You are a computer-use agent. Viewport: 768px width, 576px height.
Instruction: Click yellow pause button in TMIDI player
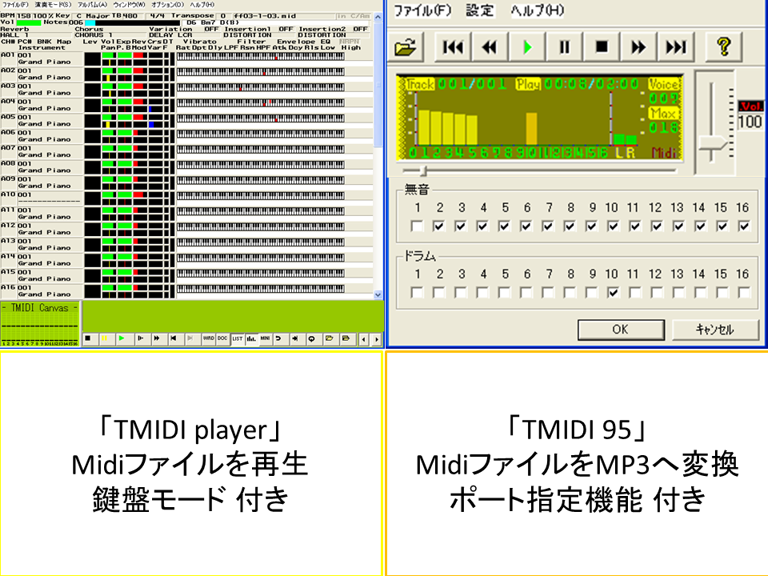tap(104, 338)
